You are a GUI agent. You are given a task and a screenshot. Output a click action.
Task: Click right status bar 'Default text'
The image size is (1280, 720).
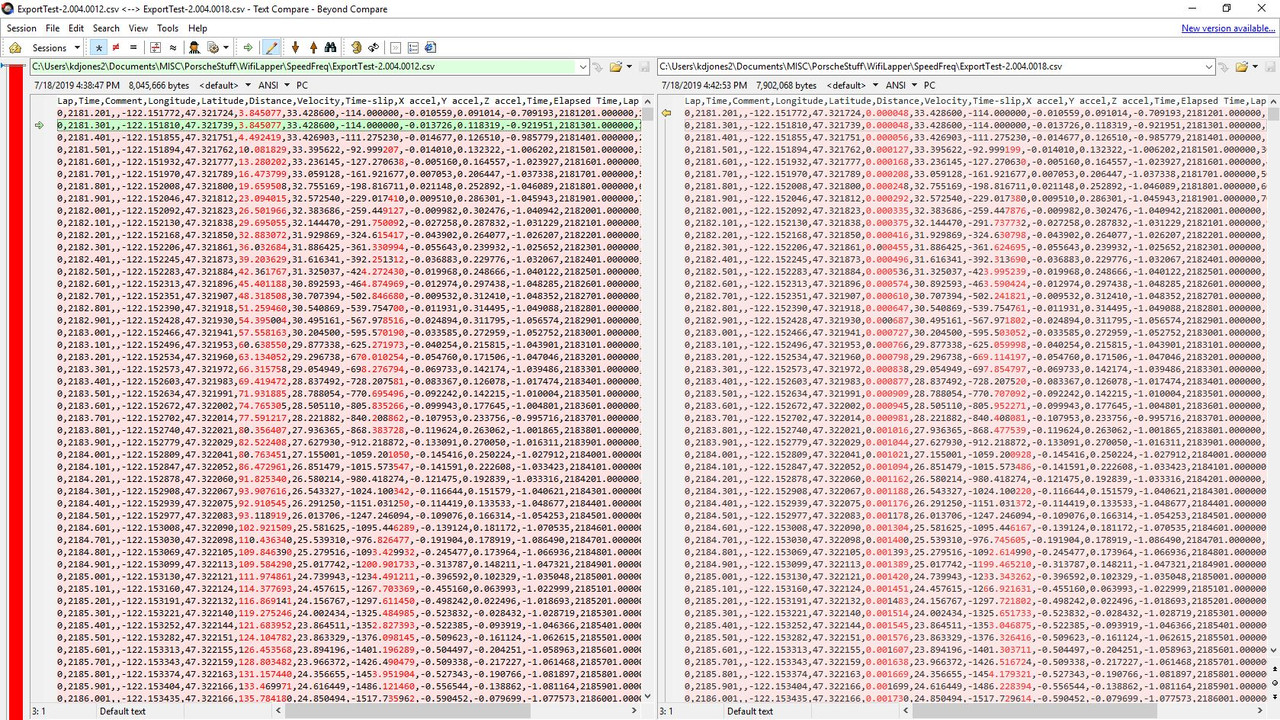point(750,712)
